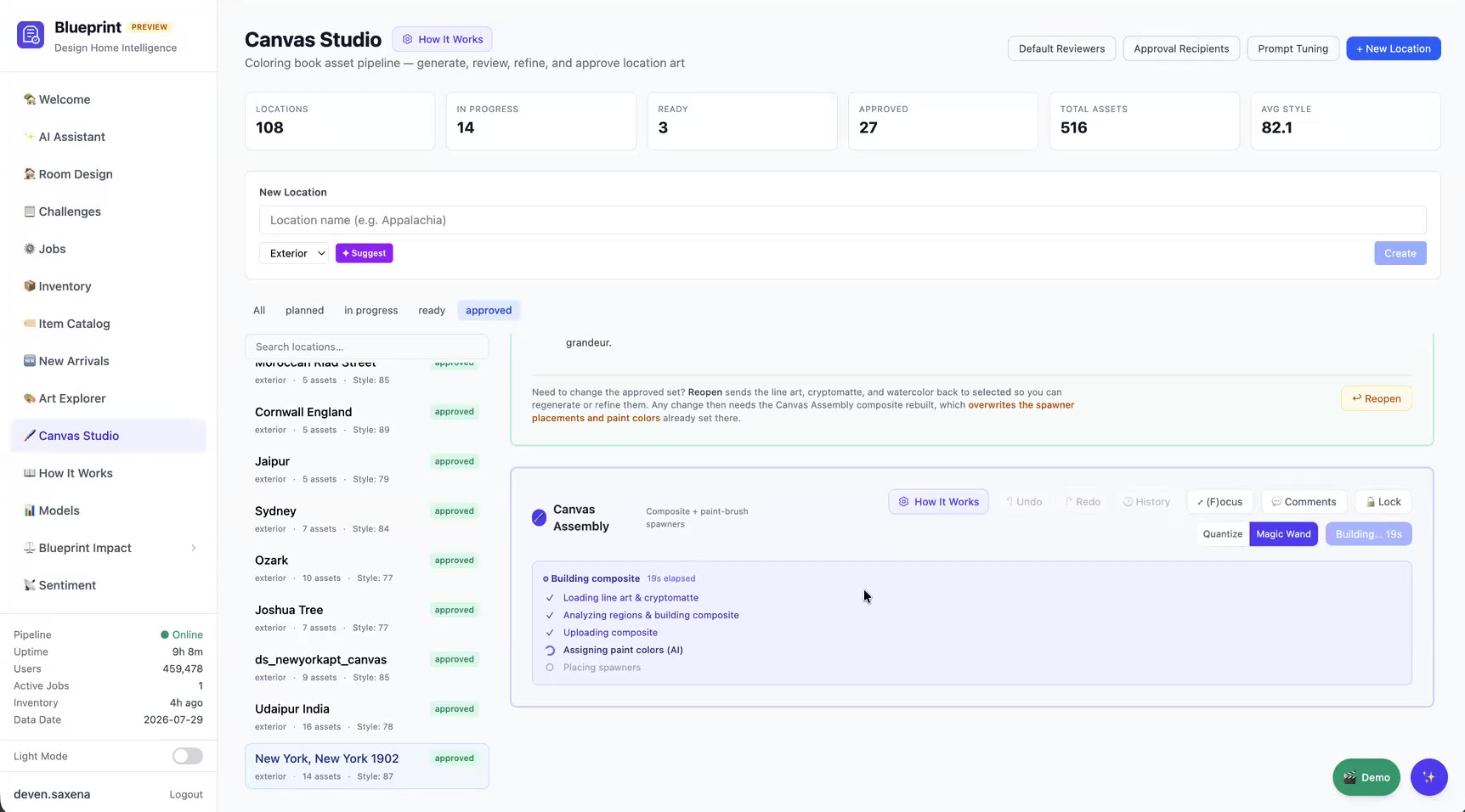Go to Room Design page
Screen dimensions: 1465x812
[108, 174]
